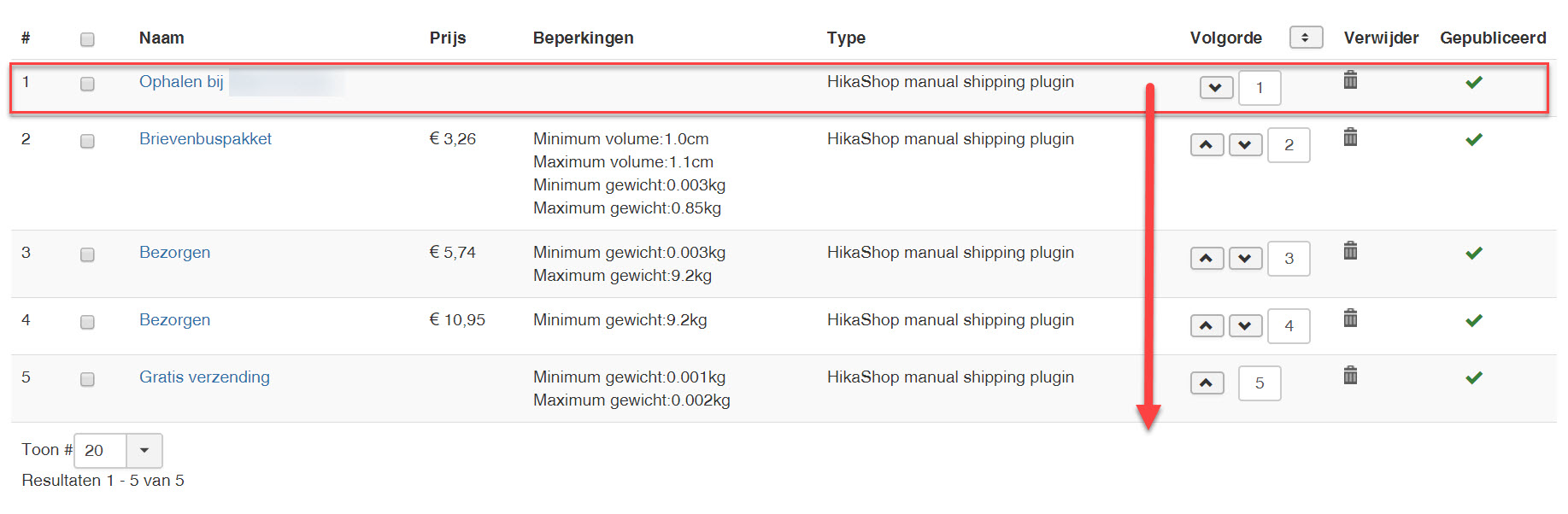1568x514 pixels.
Task: Move Brievenbuspakket up in the order
Action: [x=1206, y=145]
